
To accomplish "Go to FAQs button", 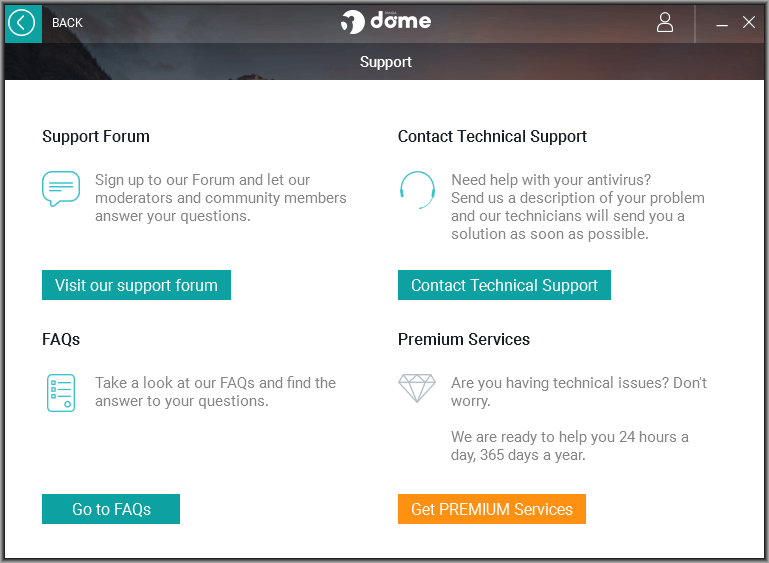I will 111,509.
